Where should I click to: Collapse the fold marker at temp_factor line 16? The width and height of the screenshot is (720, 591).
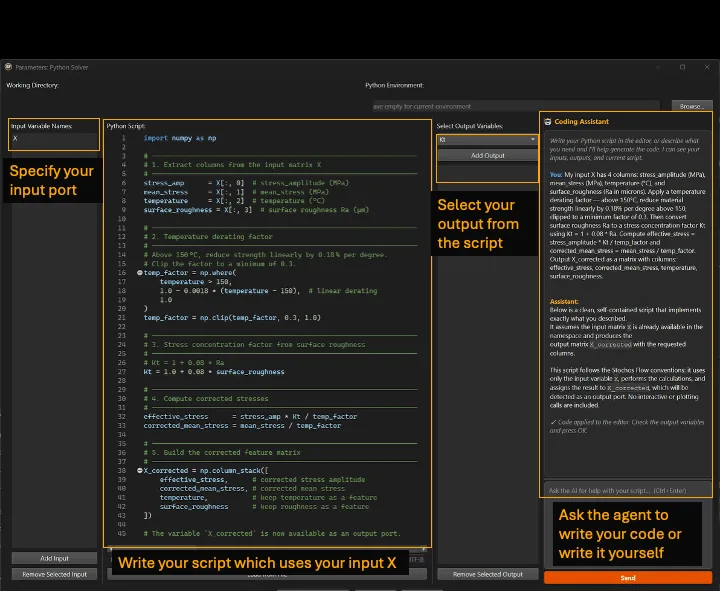click(x=140, y=273)
